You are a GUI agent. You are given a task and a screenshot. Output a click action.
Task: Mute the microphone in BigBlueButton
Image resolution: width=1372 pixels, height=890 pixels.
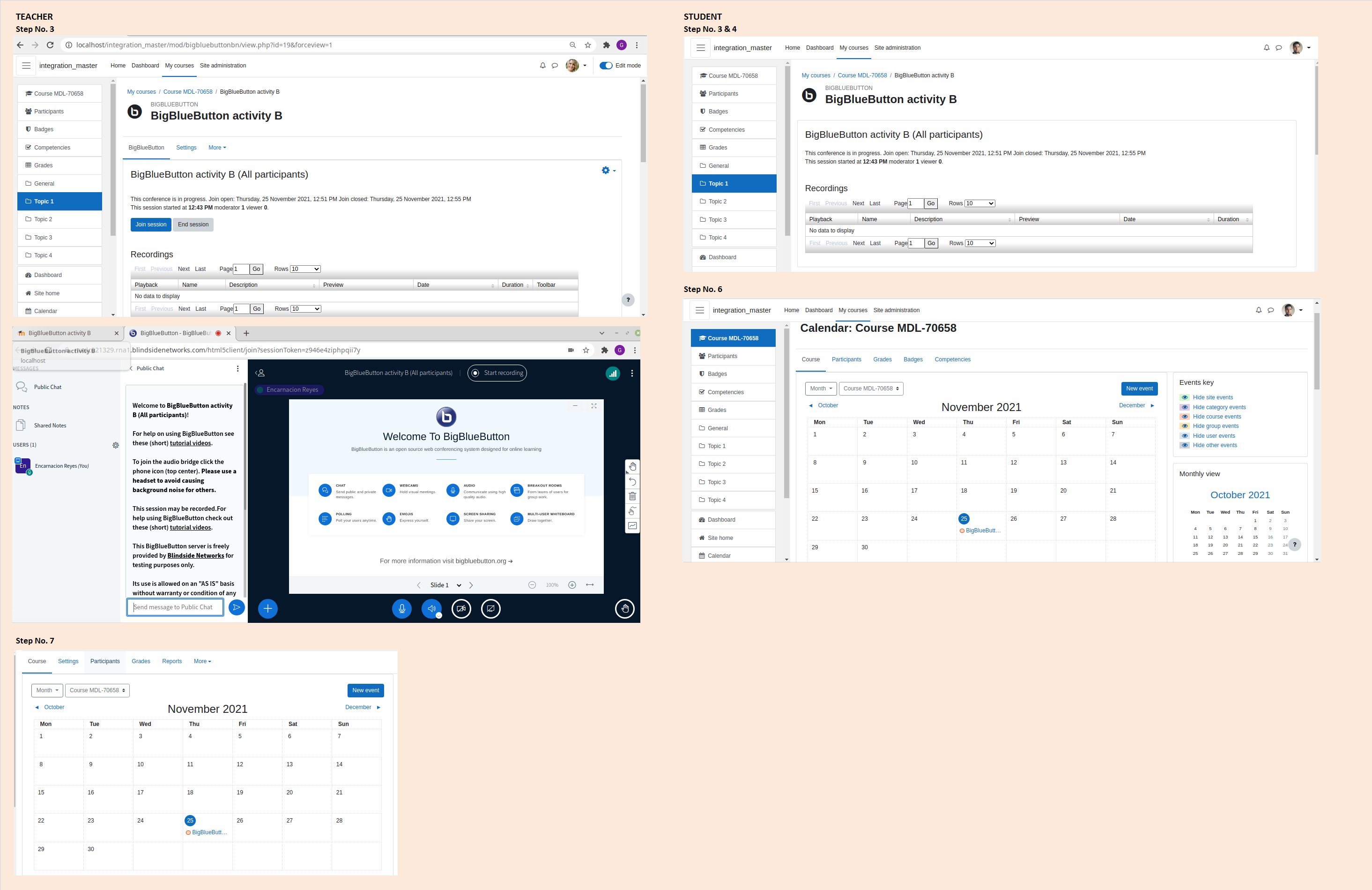tap(402, 608)
